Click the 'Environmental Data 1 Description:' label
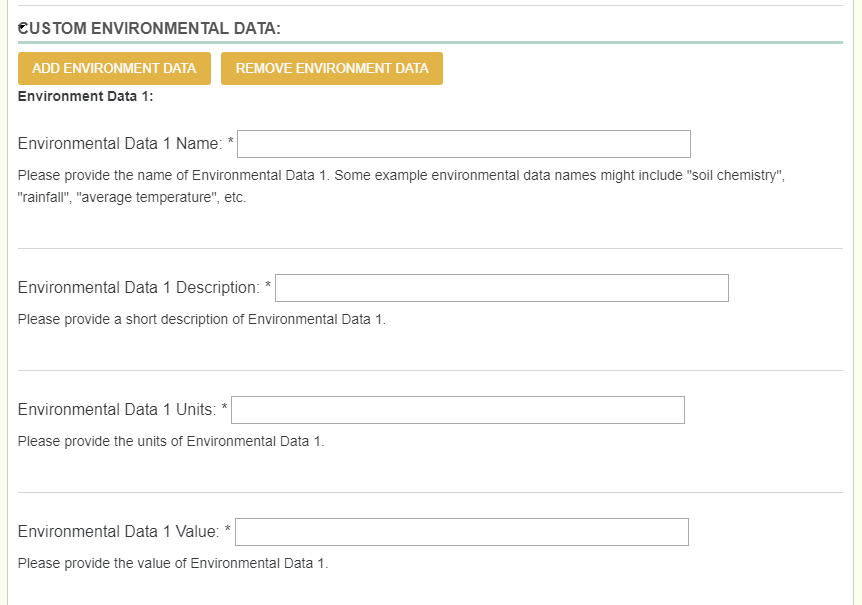 click(139, 288)
